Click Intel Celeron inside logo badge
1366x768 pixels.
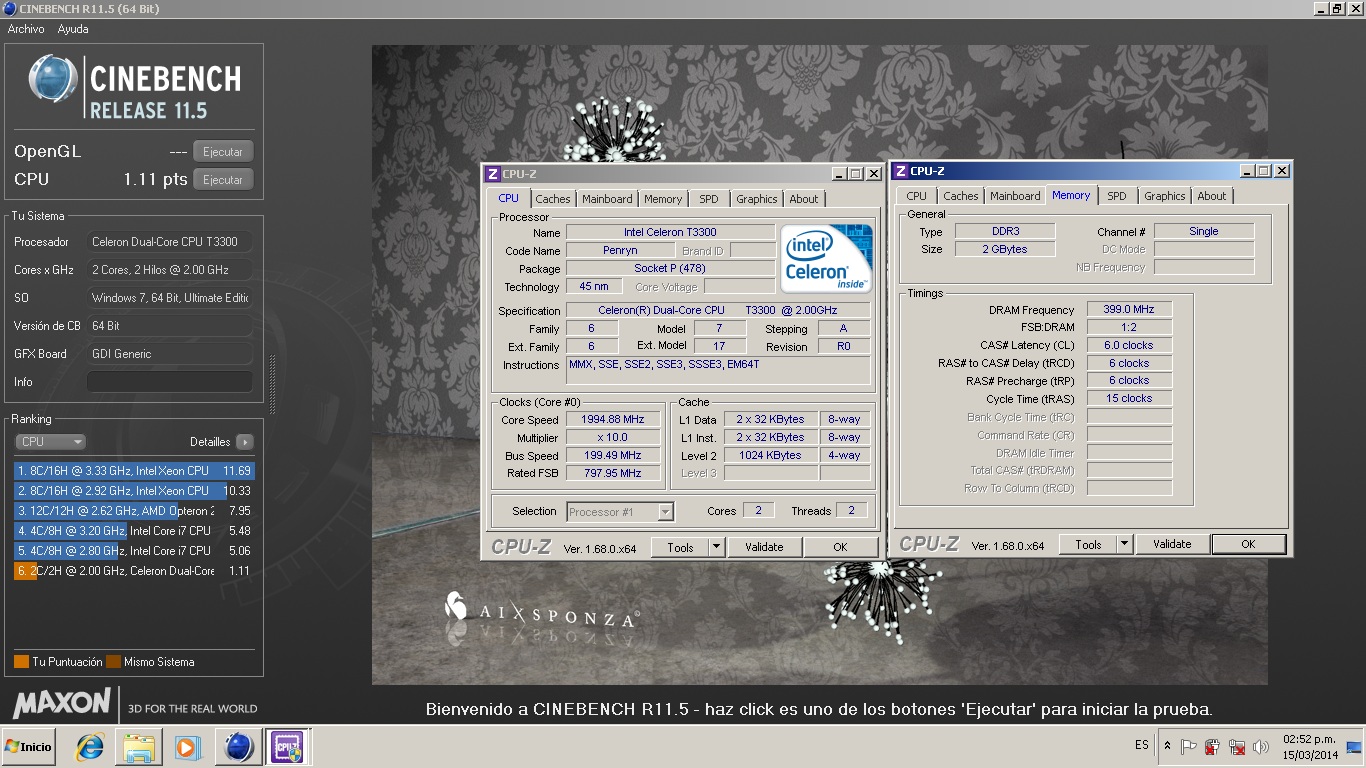coord(827,258)
